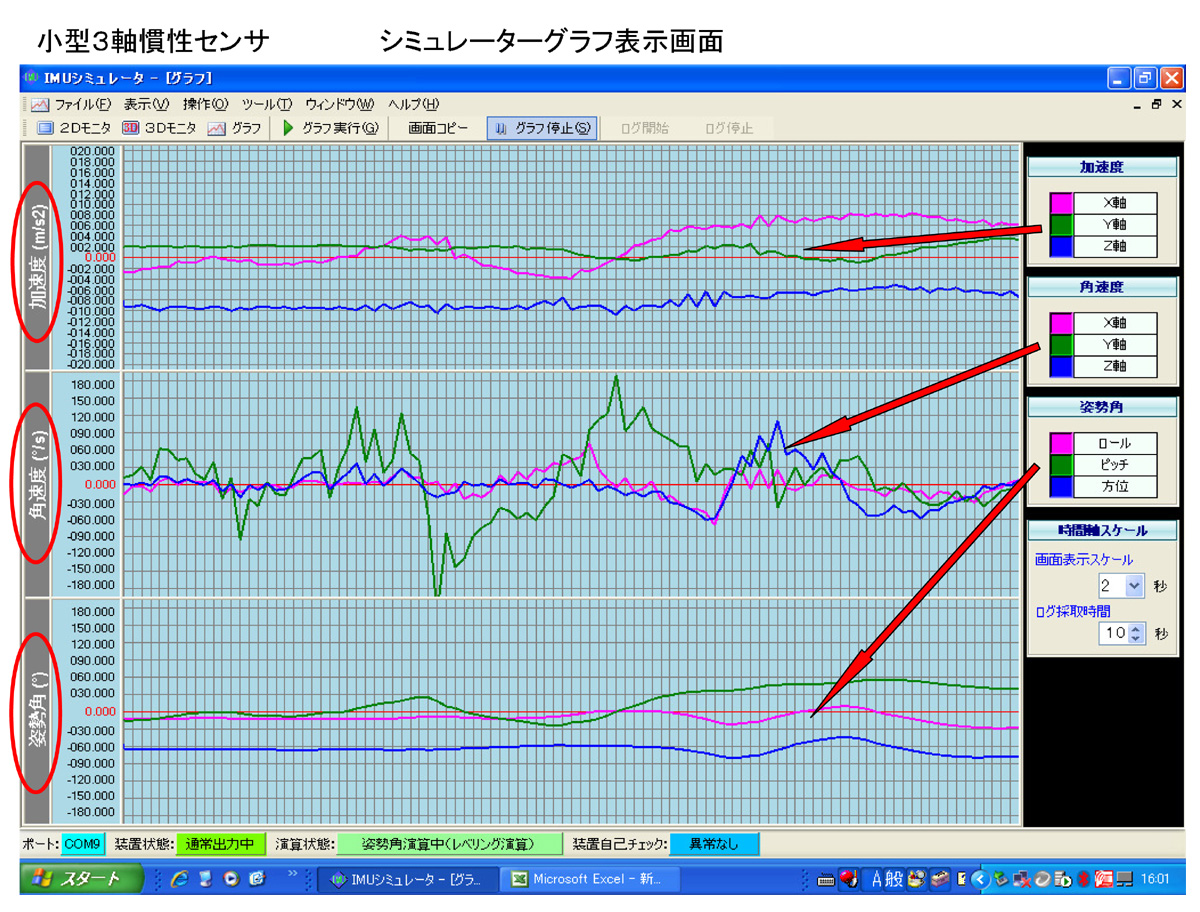
Task: Click the Internet Explorer quick launch icon
Action: click(180, 879)
